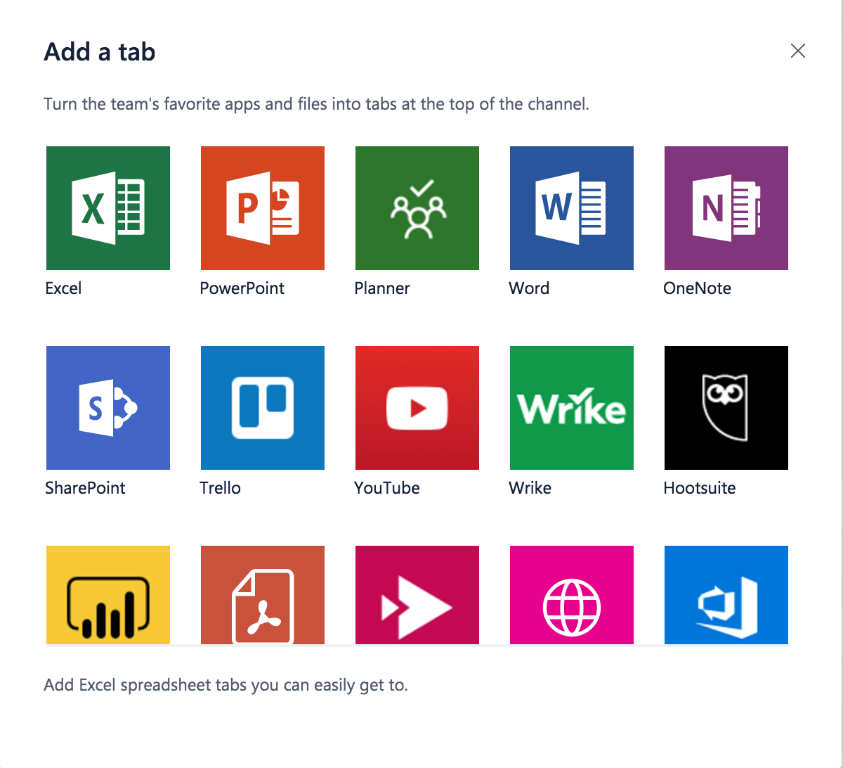The image size is (843, 768).
Task: Add the Planner tab tile
Action: pos(417,208)
